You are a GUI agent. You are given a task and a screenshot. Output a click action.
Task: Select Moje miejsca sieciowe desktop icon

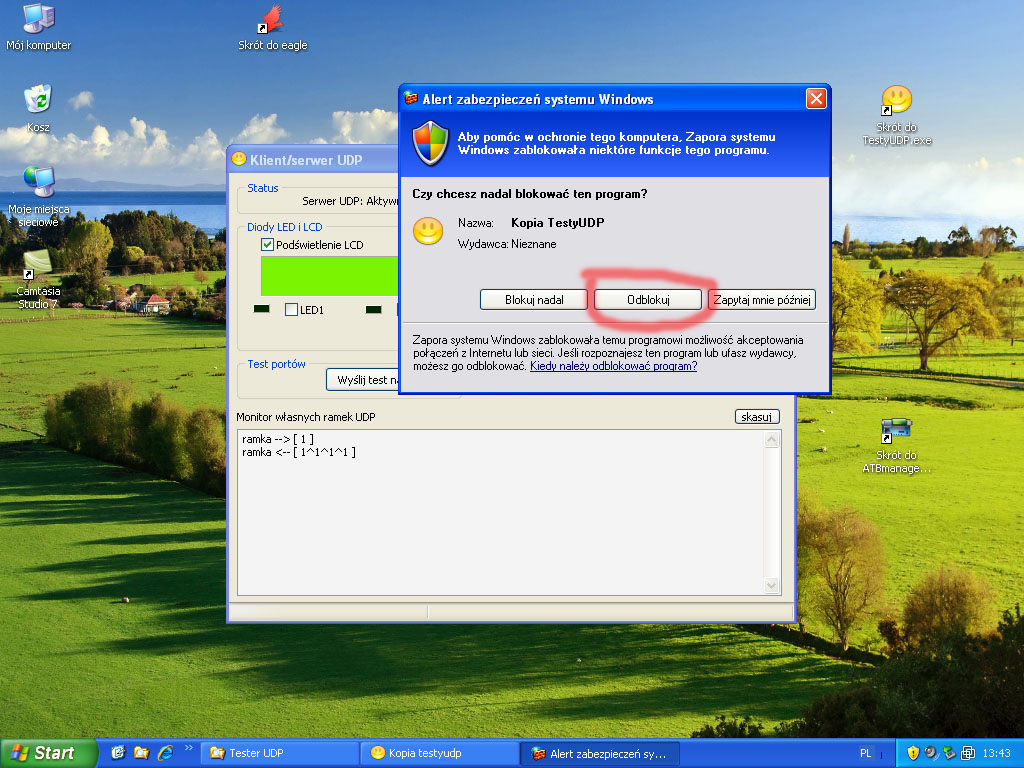point(38,196)
